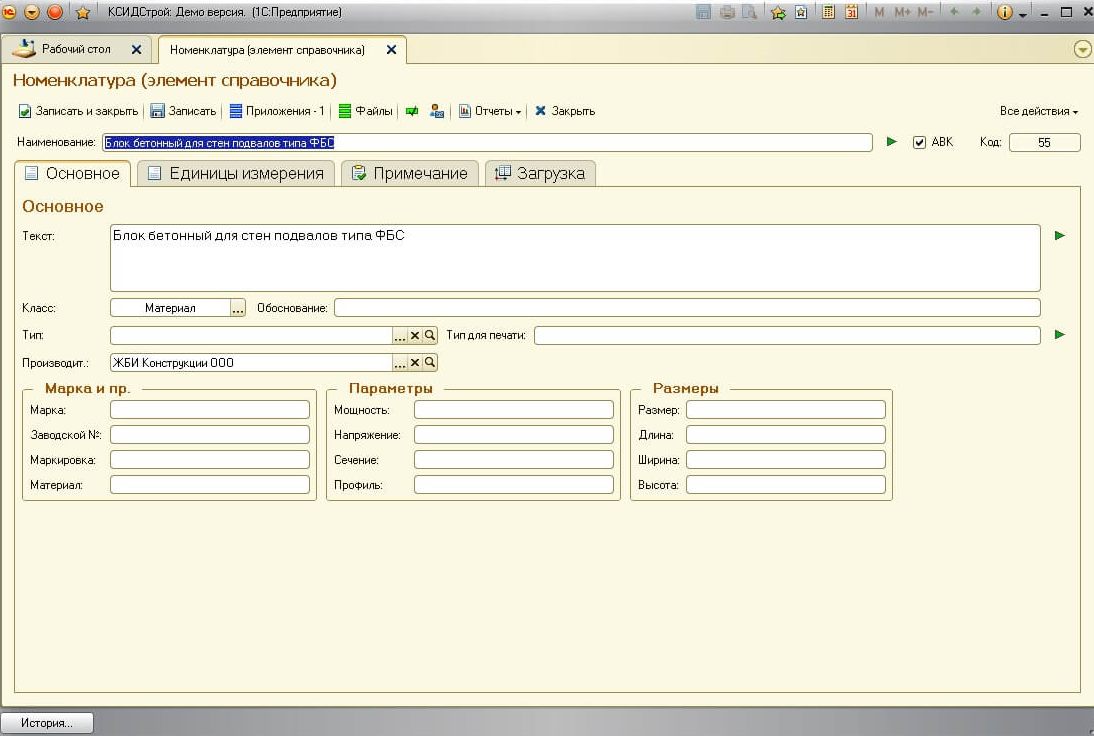Image resolution: width=1094 pixels, height=736 pixels.
Task: Expand the Отчеты dropdown menu
Action: (x=491, y=111)
